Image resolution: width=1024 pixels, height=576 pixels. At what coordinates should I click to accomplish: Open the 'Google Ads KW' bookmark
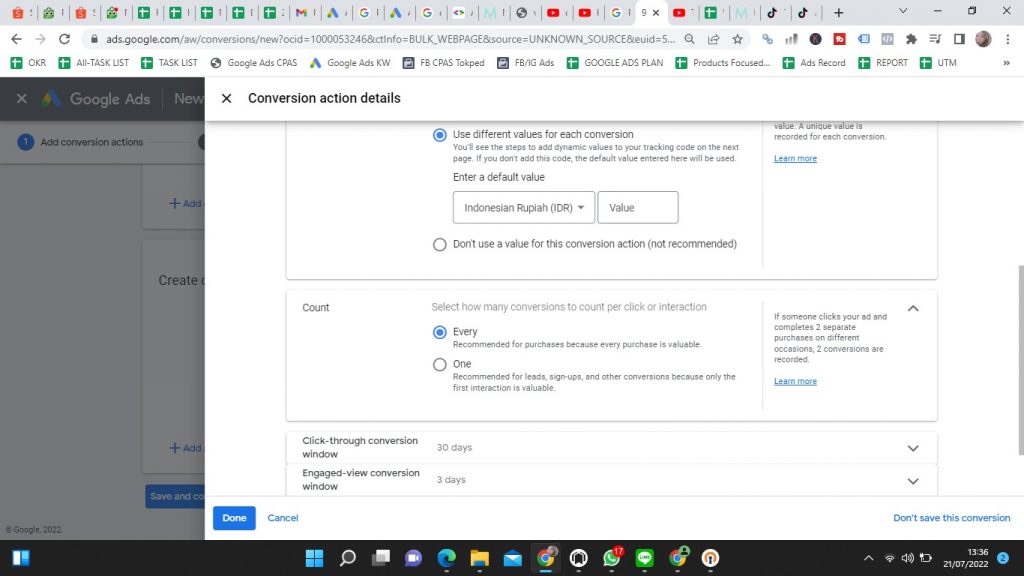pyautogui.click(x=350, y=63)
